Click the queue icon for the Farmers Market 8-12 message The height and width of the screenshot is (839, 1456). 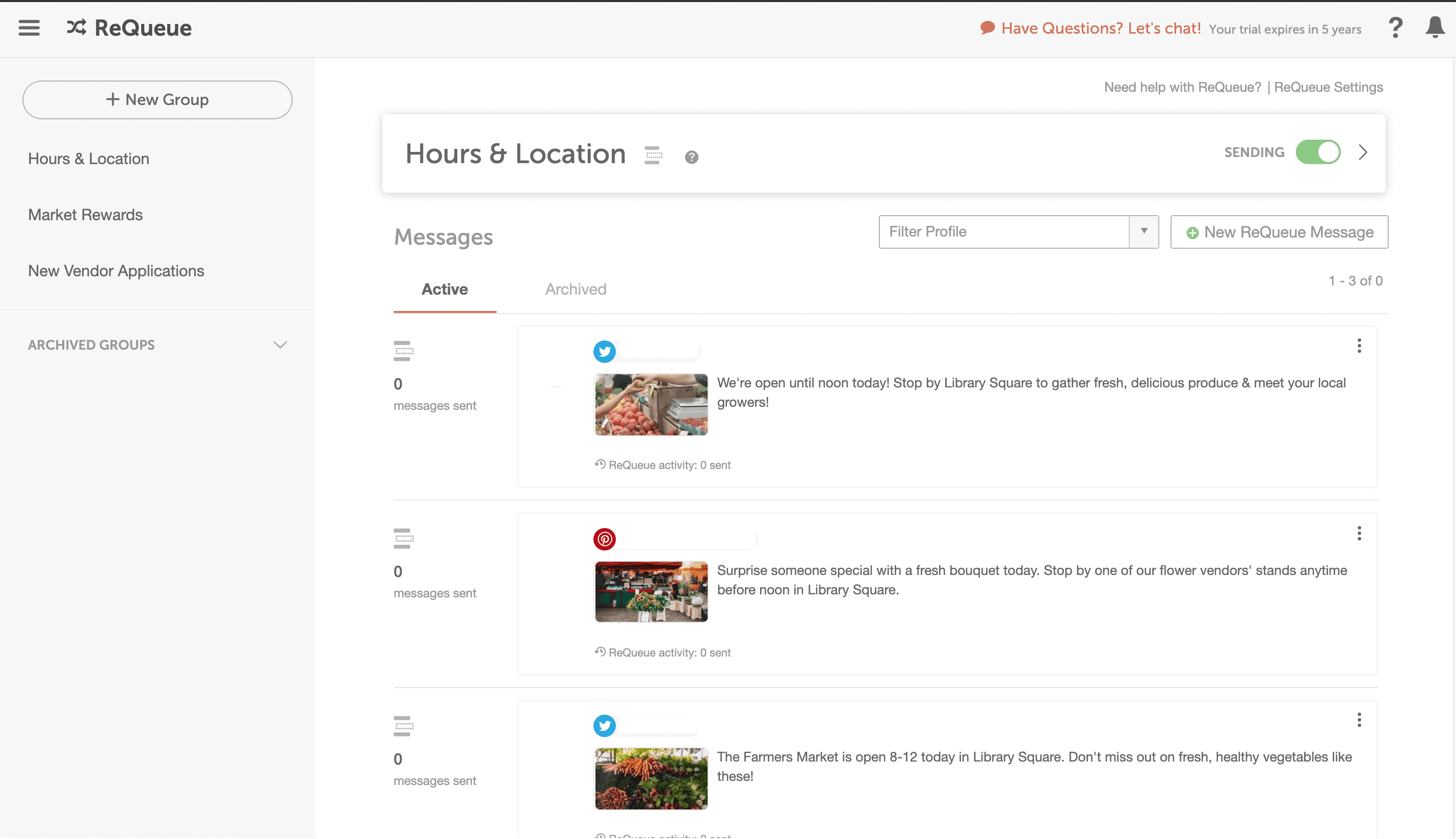point(403,726)
